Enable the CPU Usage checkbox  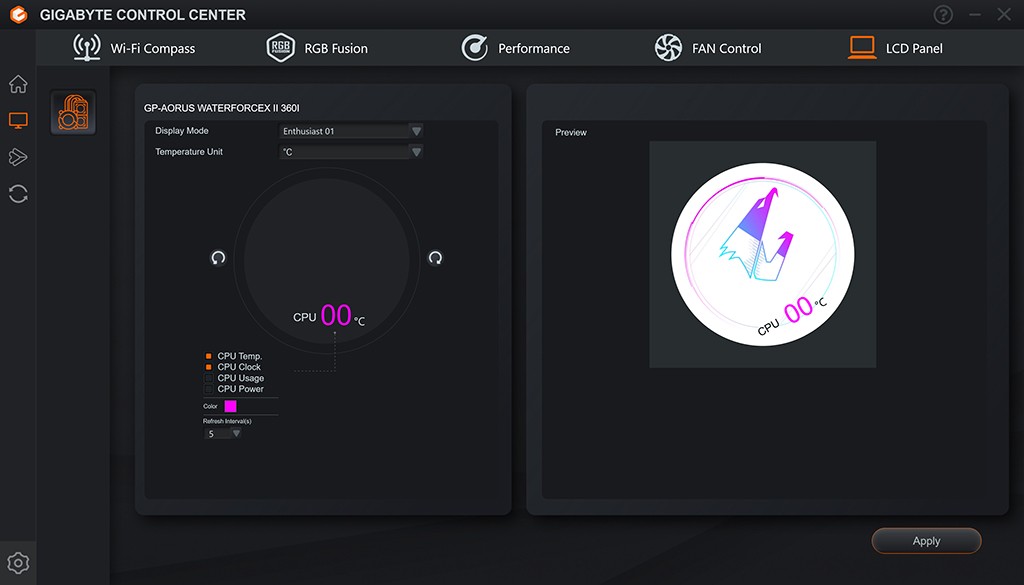pos(208,378)
